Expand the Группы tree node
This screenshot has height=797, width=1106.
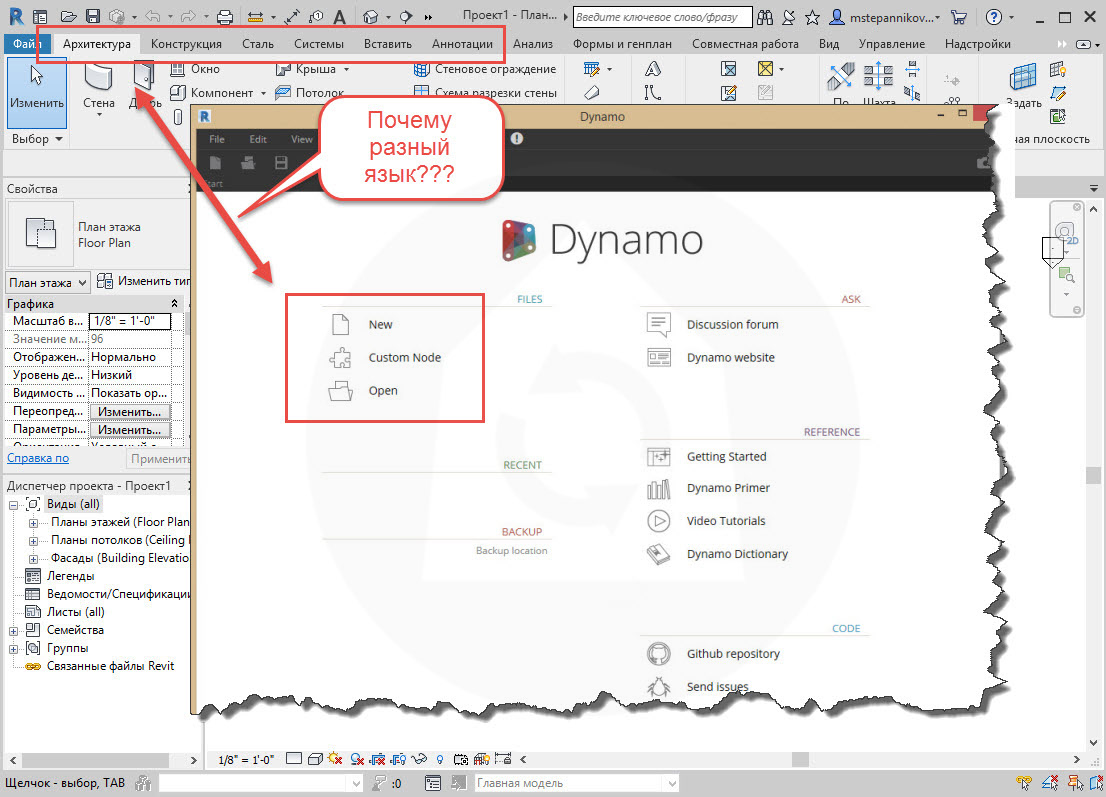click(x=13, y=649)
